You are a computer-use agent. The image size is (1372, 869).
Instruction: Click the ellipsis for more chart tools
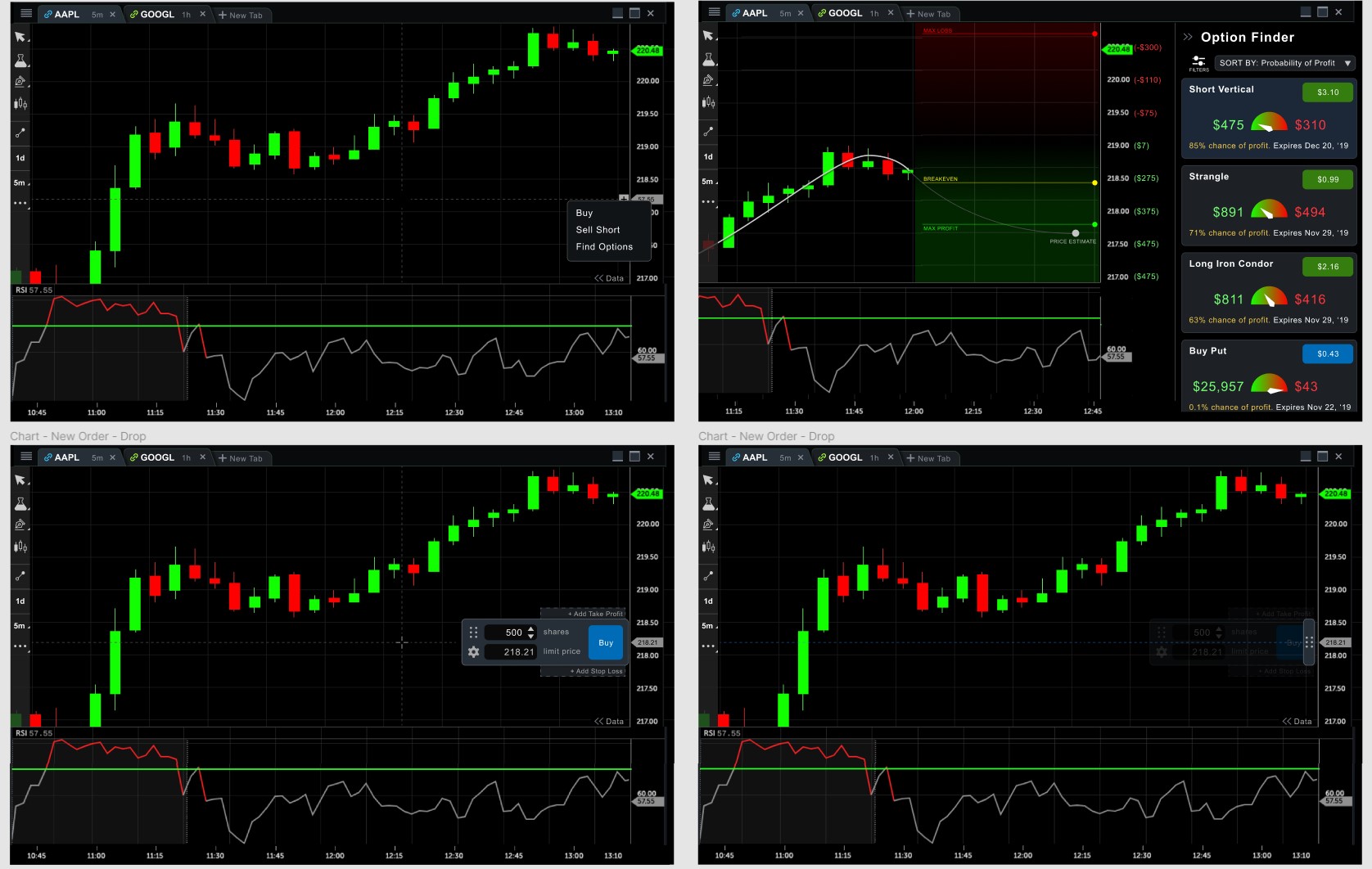[x=20, y=201]
